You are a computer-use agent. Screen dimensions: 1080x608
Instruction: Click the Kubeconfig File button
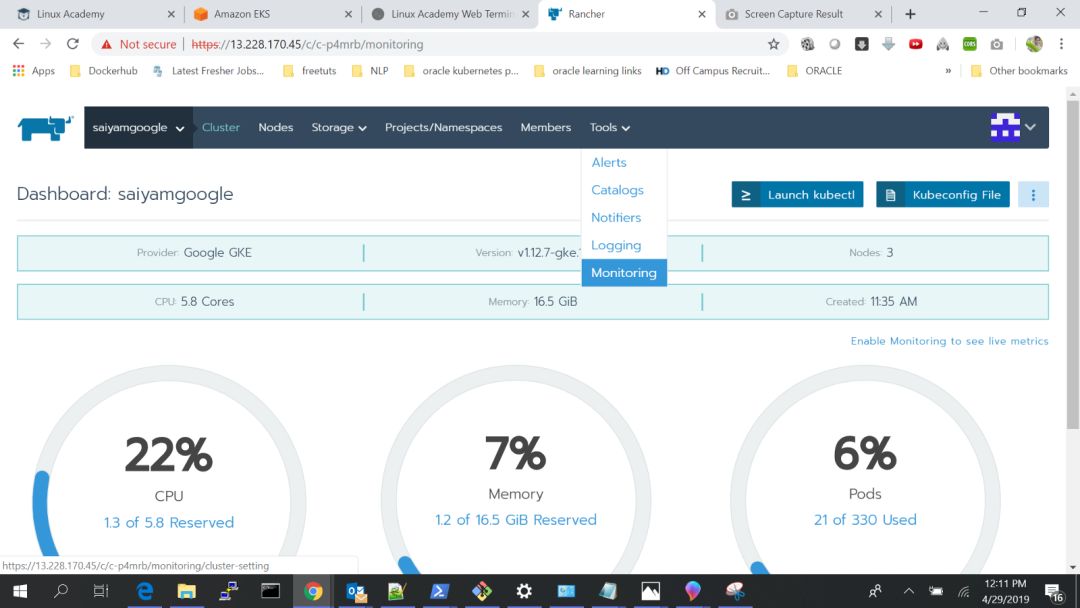(943, 195)
